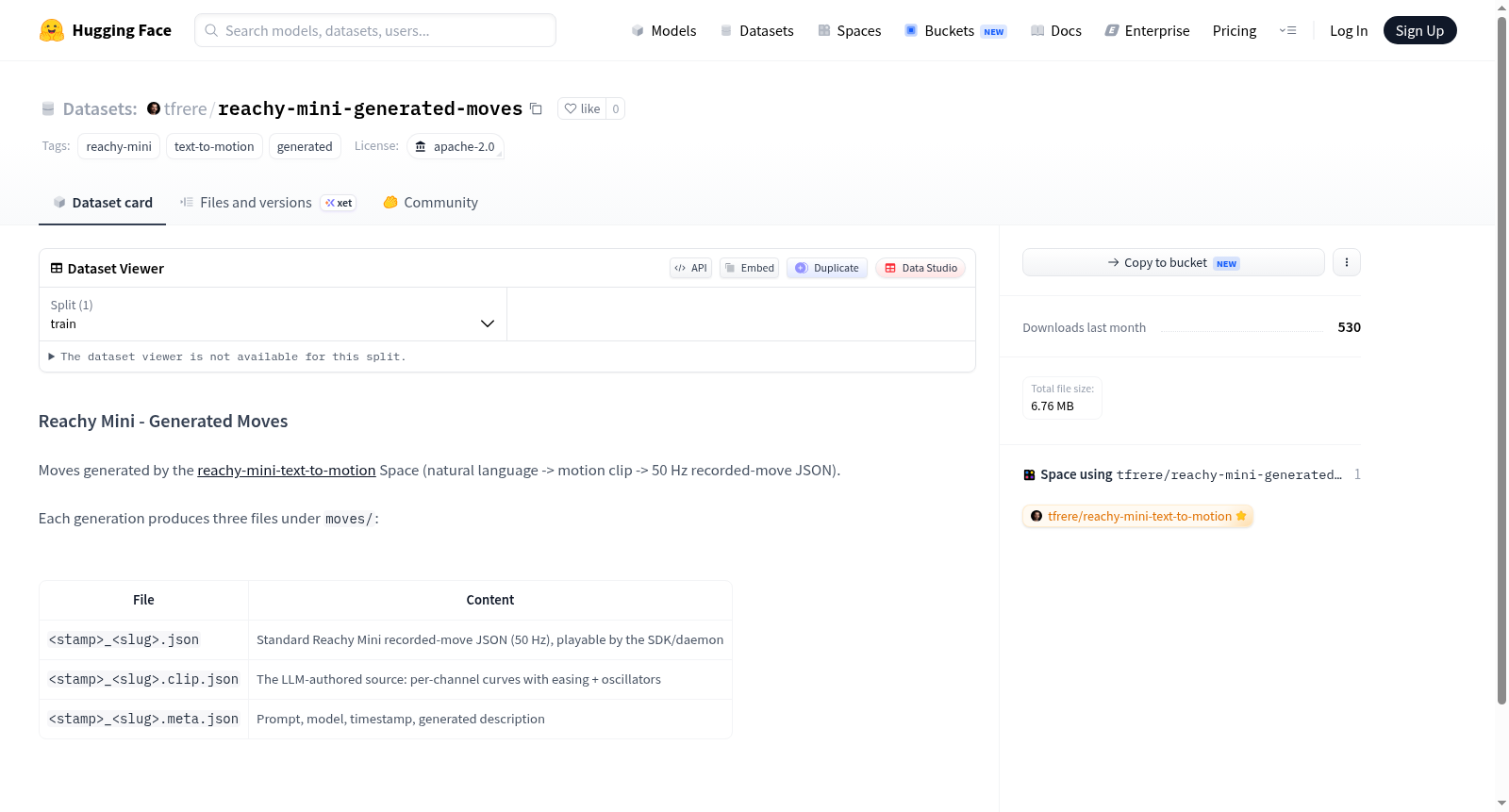Open the more options kebab menu

pos(1347,262)
